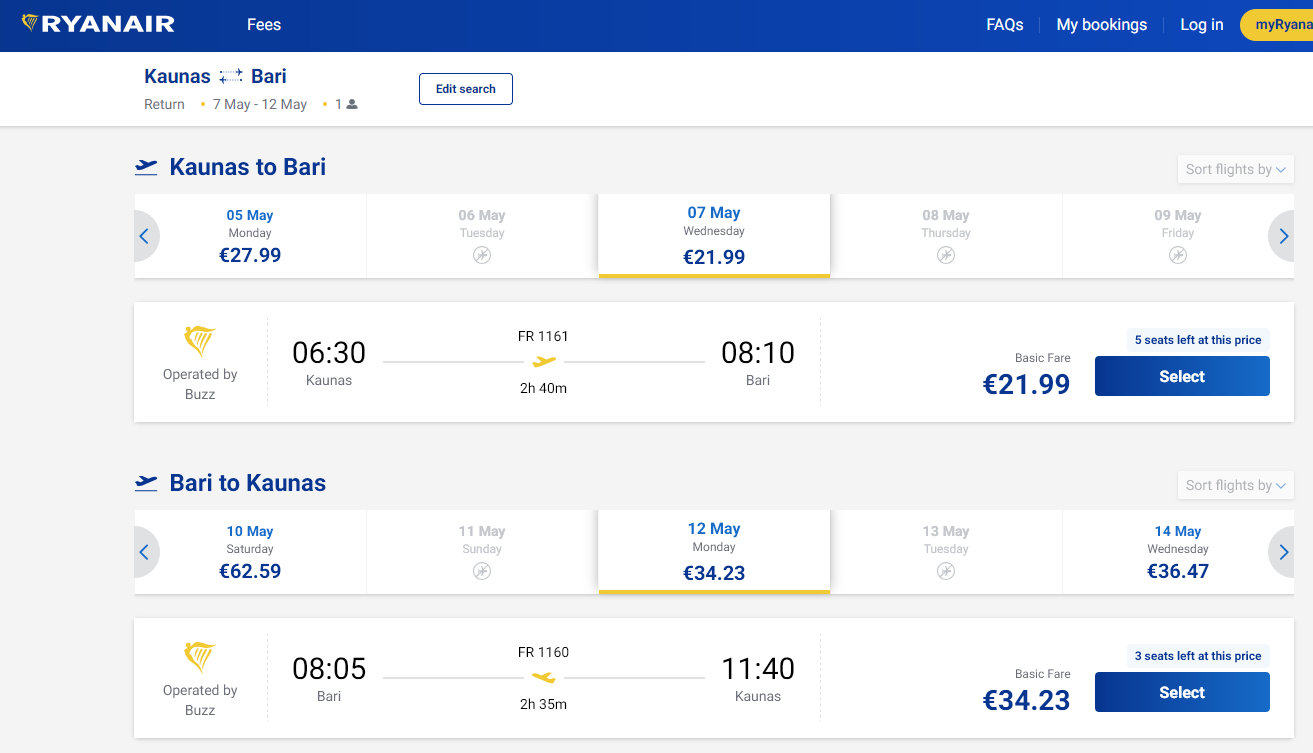
Task: Show later dates in Kaunas to Bari carousel
Action: tap(1283, 237)
